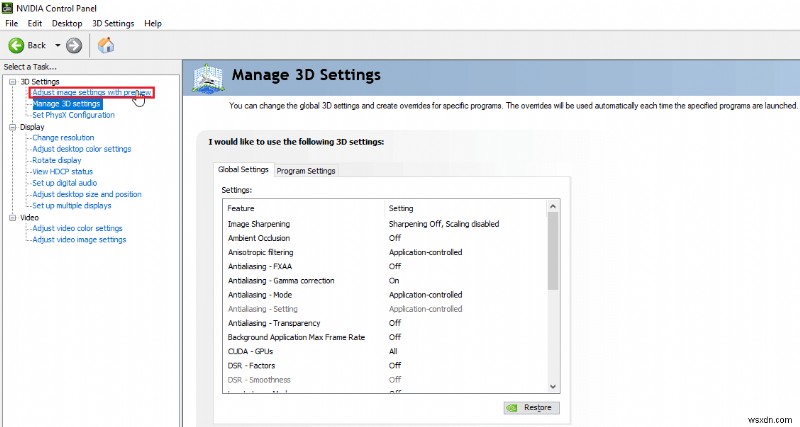Click the Forward arrow icon

tap(74, 45)
